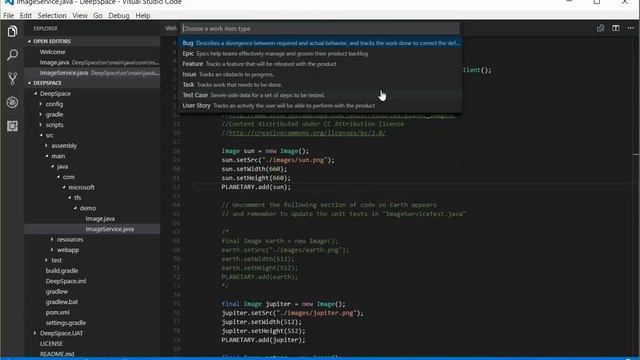Expand the assembly folder

[64, 146]
